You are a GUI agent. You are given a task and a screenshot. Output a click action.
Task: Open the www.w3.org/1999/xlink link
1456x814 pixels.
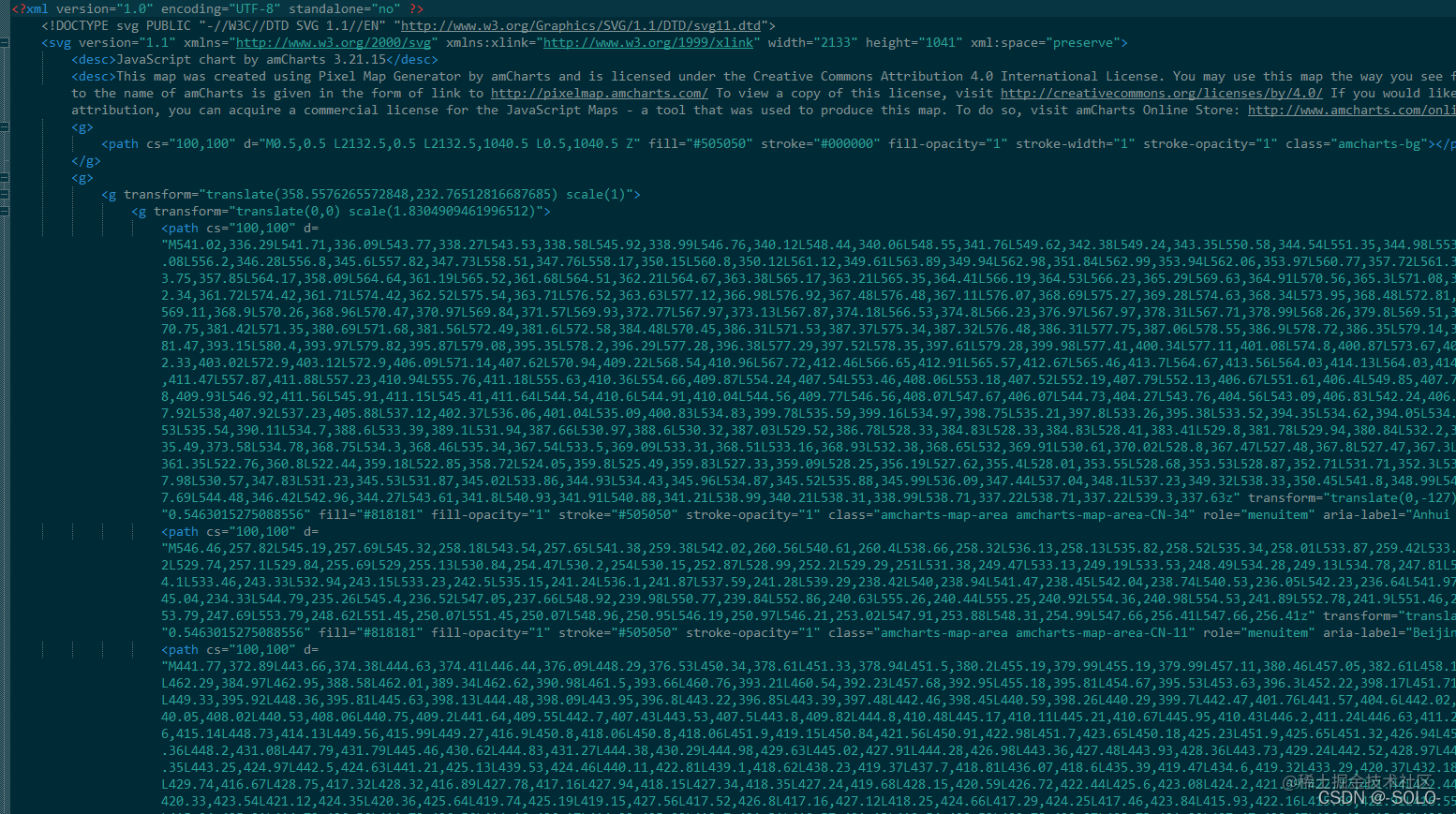[x=648, y=42]
